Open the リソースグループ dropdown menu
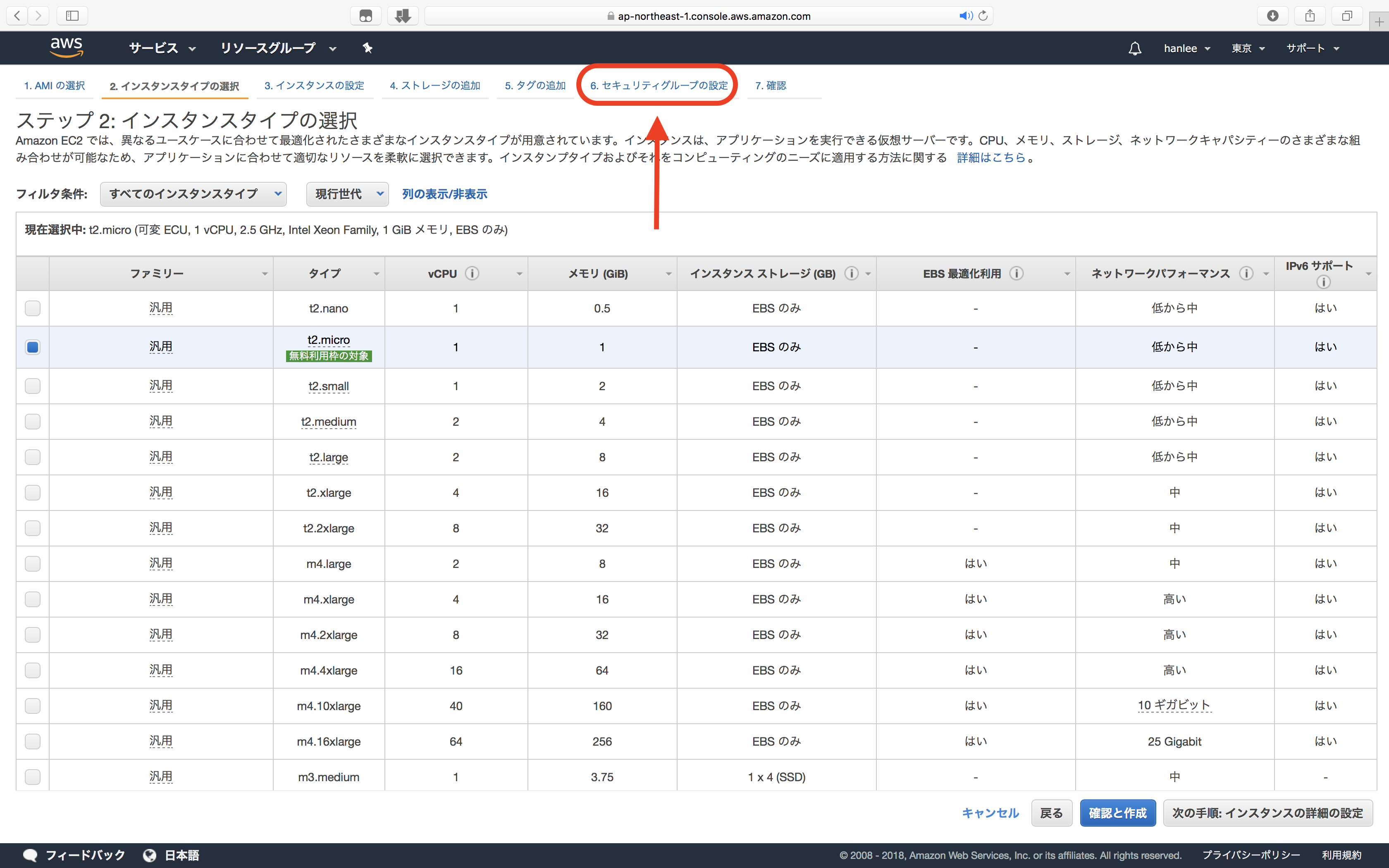1389x868 pixels. coord(278,48)
